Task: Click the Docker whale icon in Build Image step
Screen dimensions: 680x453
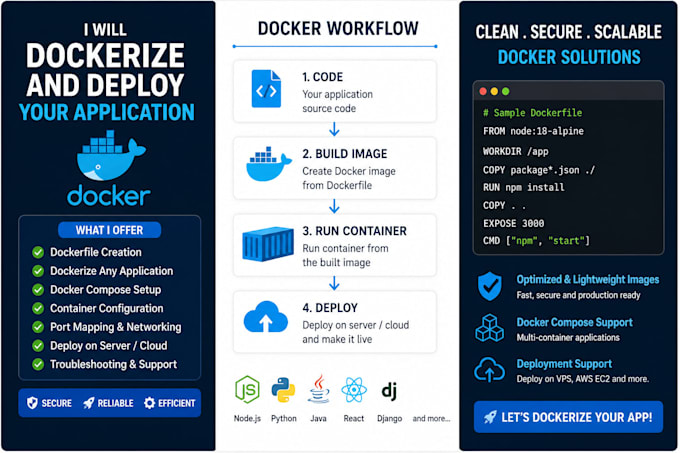Action: pyautogui.click(x=268, y=164)
